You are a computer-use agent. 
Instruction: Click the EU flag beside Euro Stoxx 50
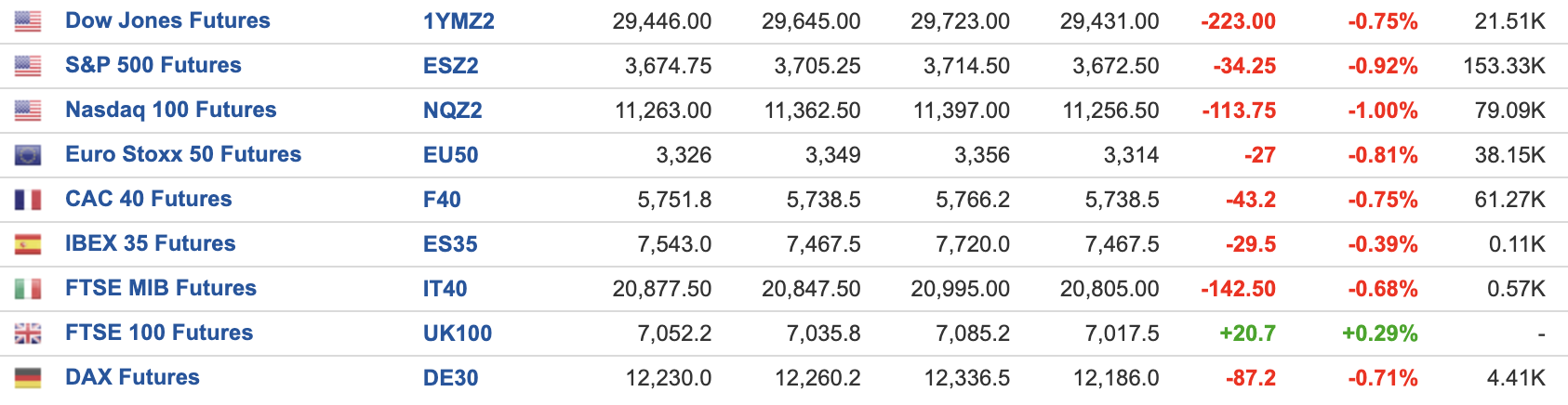[x=28, y=155]
